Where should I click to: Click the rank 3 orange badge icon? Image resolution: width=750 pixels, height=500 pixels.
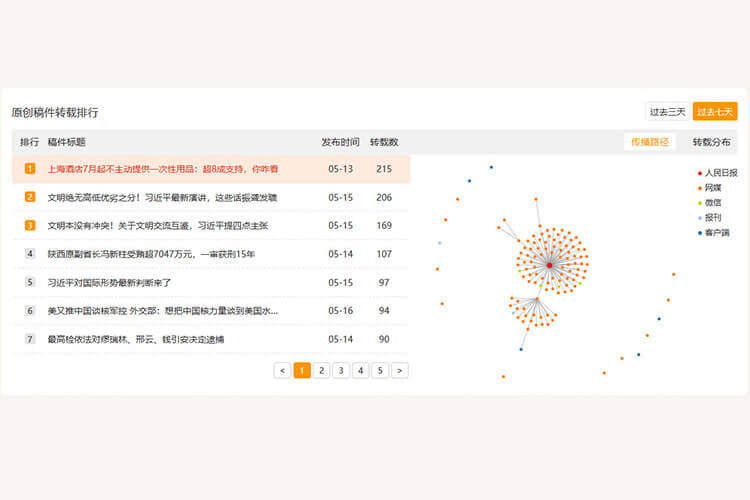[30, 225]
